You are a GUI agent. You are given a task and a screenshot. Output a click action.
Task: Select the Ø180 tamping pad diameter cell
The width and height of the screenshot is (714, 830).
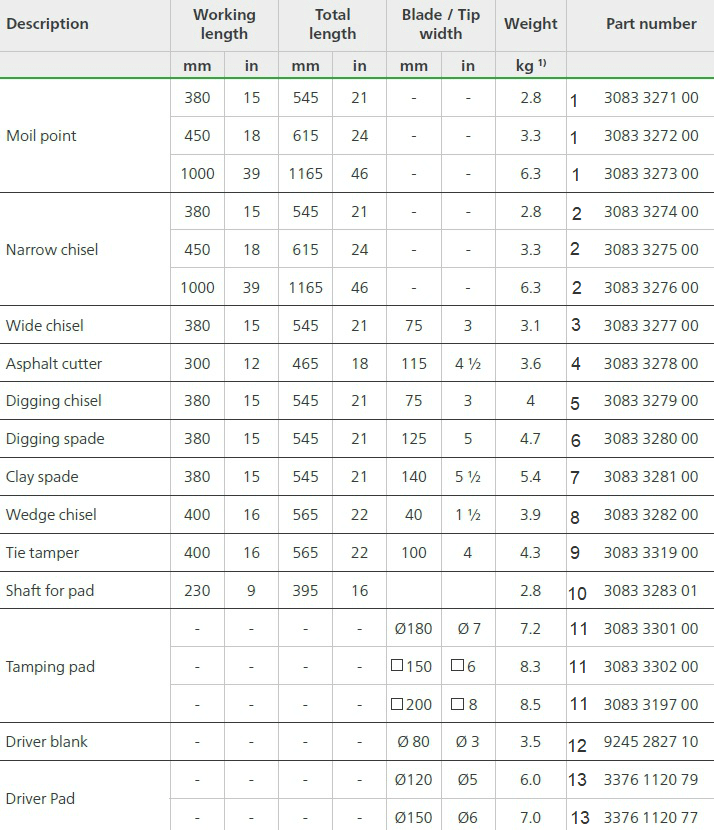(413, 629)
